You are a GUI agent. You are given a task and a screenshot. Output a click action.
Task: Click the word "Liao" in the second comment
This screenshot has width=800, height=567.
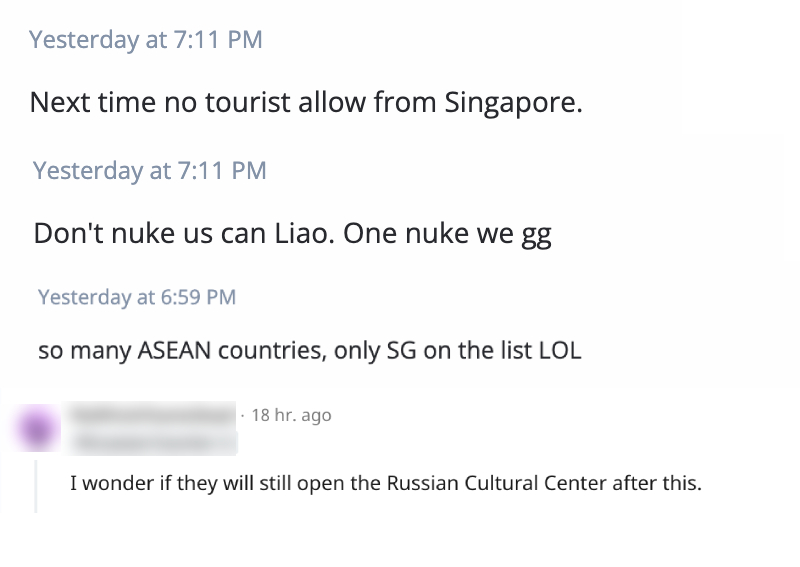pyautogui.click(x=305, y=234)
